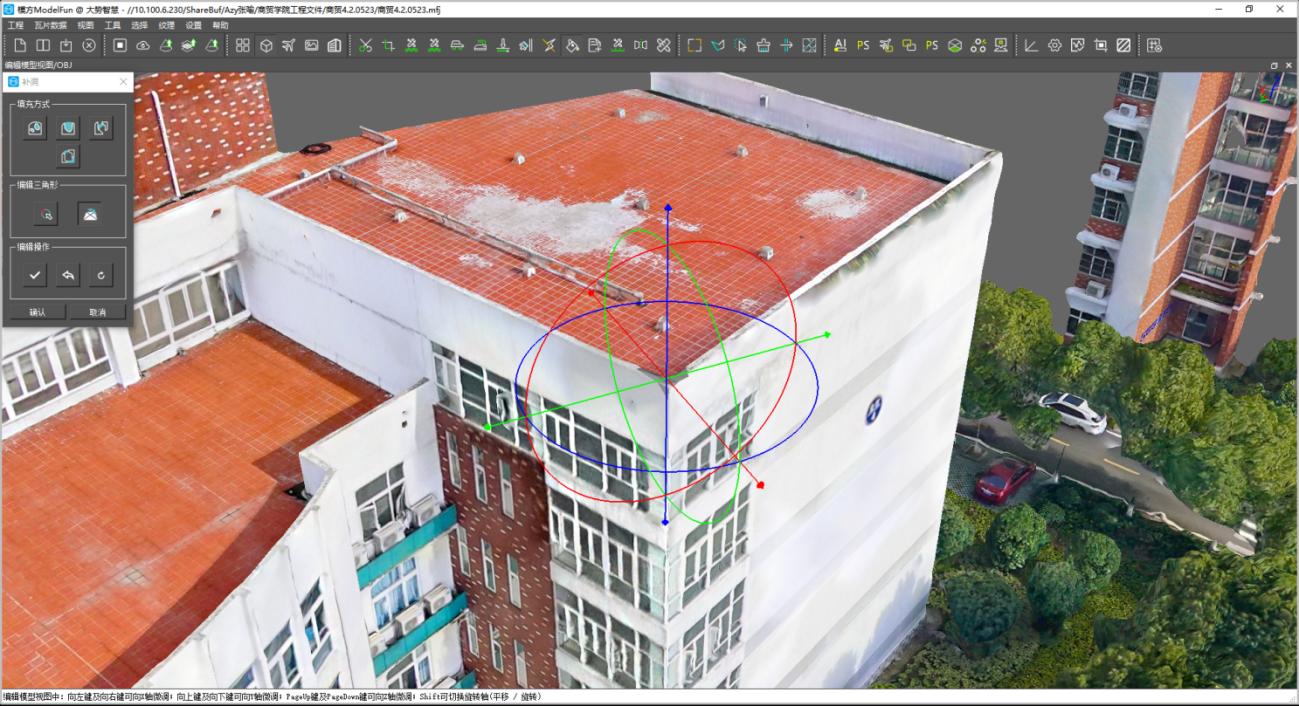Click the undo arrow under 编辑操作
Image resolution: width=1299 pixels, height=706 pixels.
[x=68, y=274]
